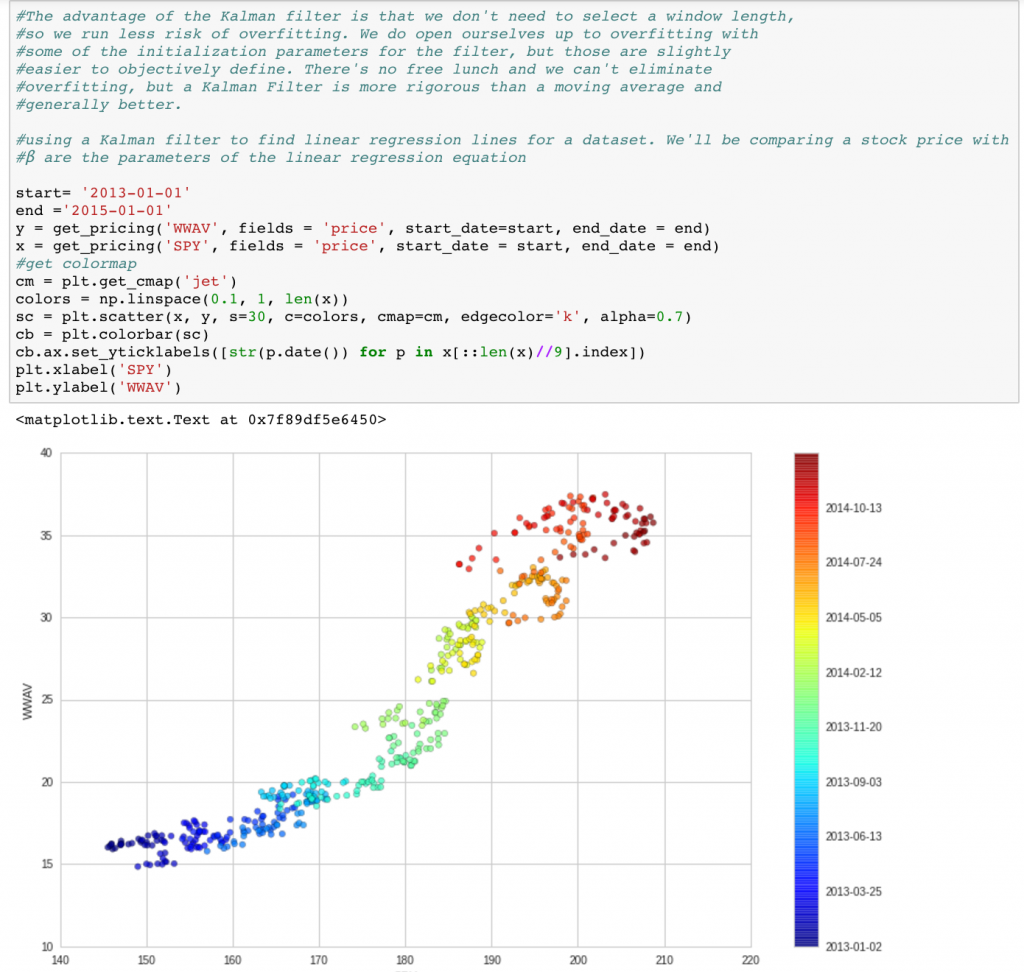The height and width of the screenshot is (972, 1024).
Task: Click the x-axis tick label 160
Action: point(232,960)
